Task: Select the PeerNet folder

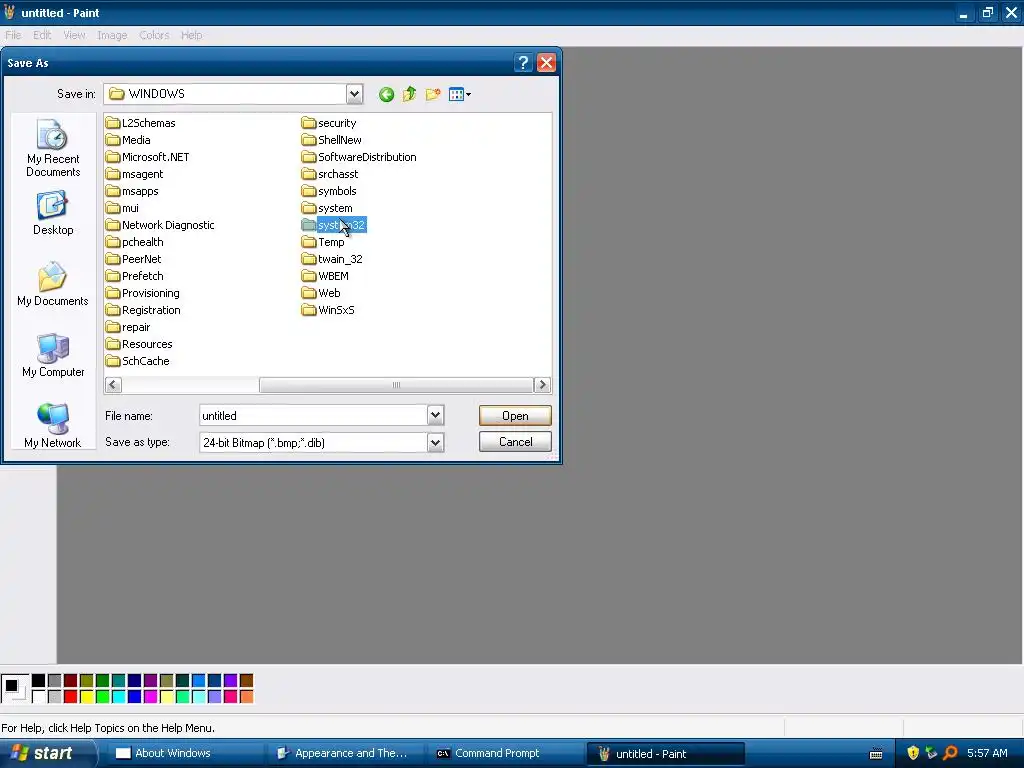Action: (x=133, y=259)
